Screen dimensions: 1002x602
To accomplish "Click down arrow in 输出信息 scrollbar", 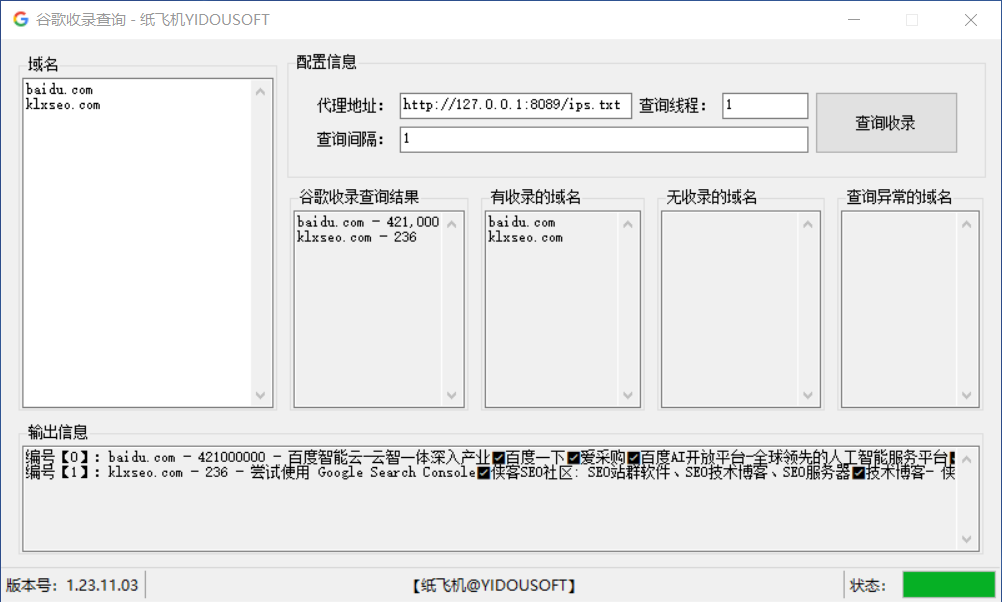I will (x=966, y=539).
